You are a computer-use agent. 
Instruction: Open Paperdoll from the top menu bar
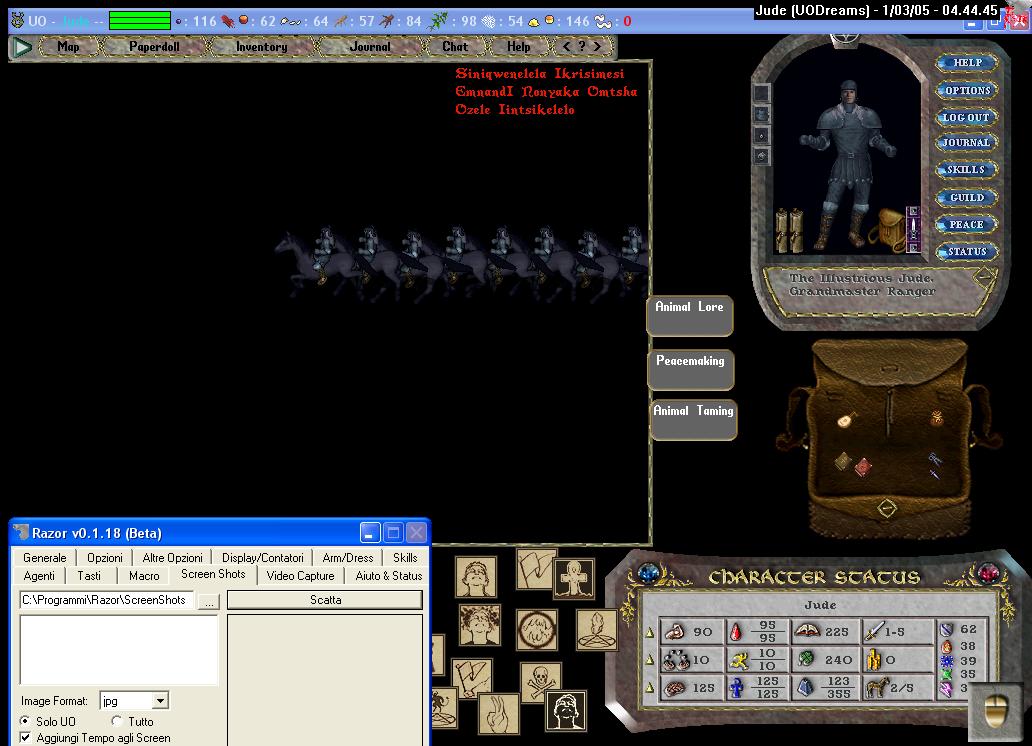click(x=154, y=47)
